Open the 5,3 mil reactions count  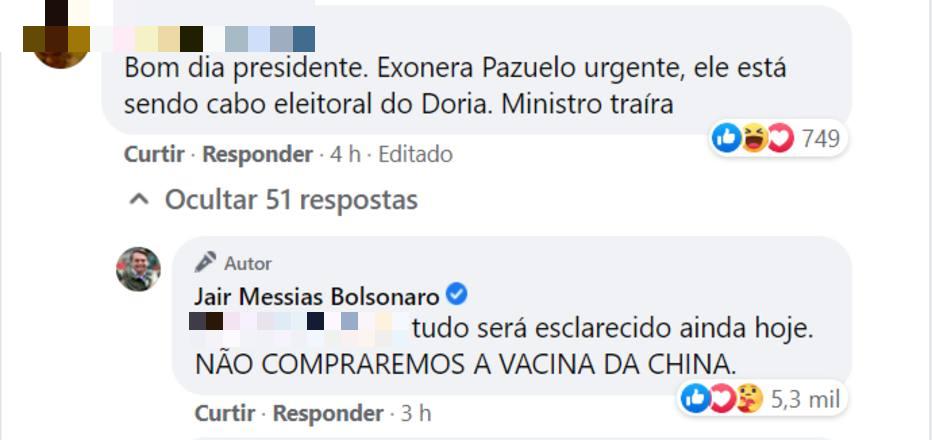806,399
